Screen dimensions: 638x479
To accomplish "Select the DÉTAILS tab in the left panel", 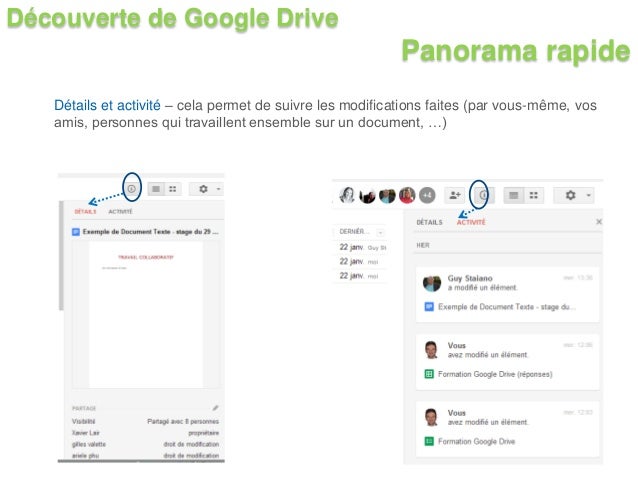I will tap(85, 212).
